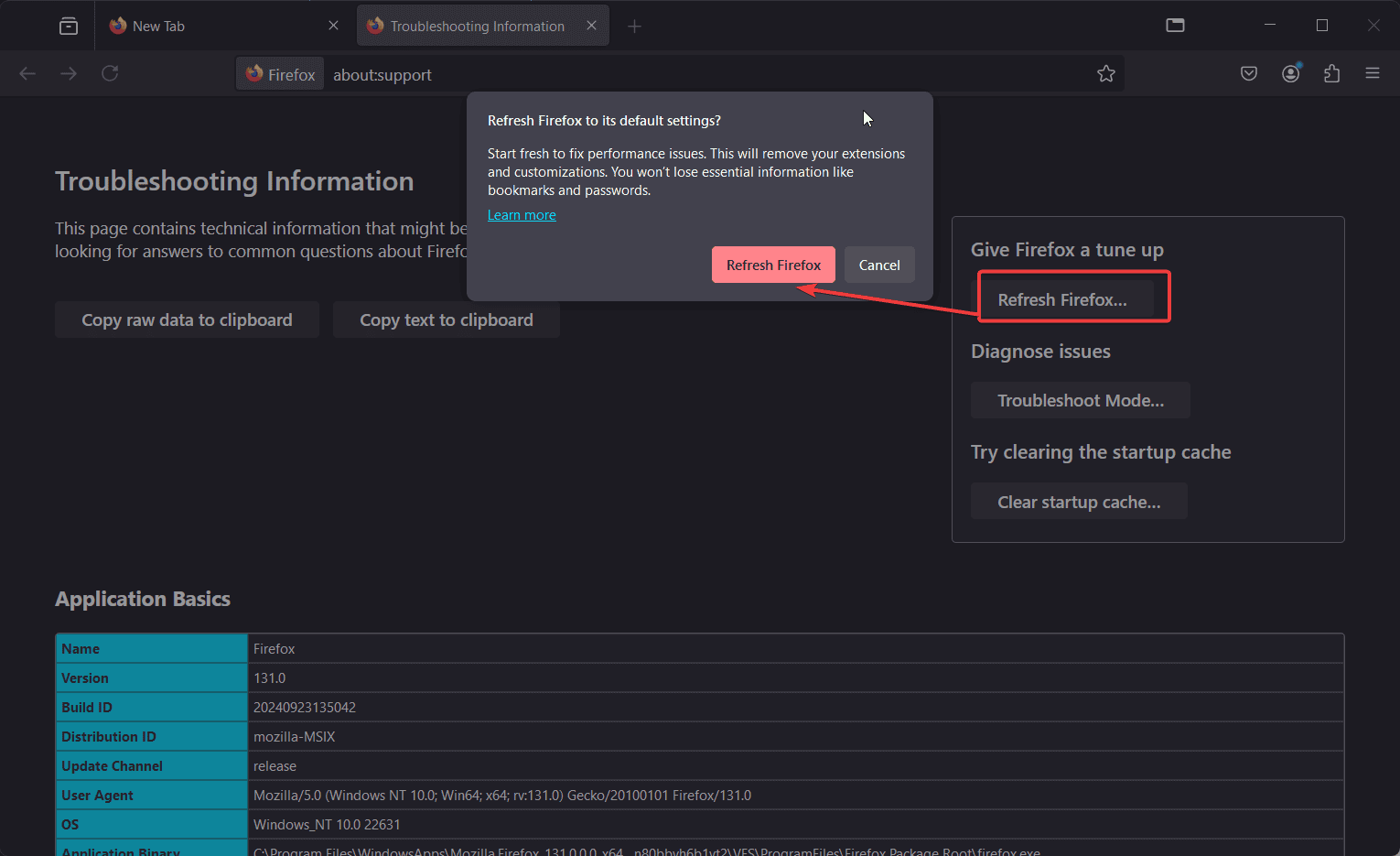
Task: Click the back navigation arrow
Action: click(x=27, y=73)
